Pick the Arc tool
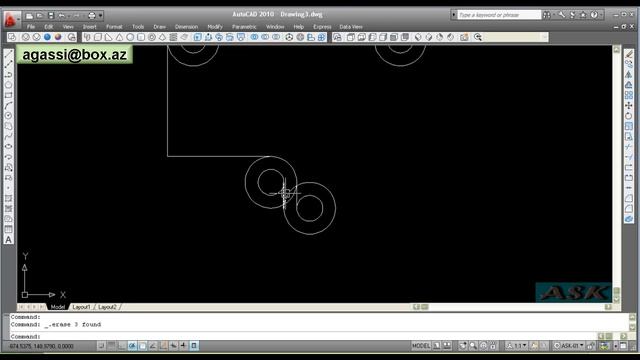Screen dimensions: 640x360 [9, 105]
